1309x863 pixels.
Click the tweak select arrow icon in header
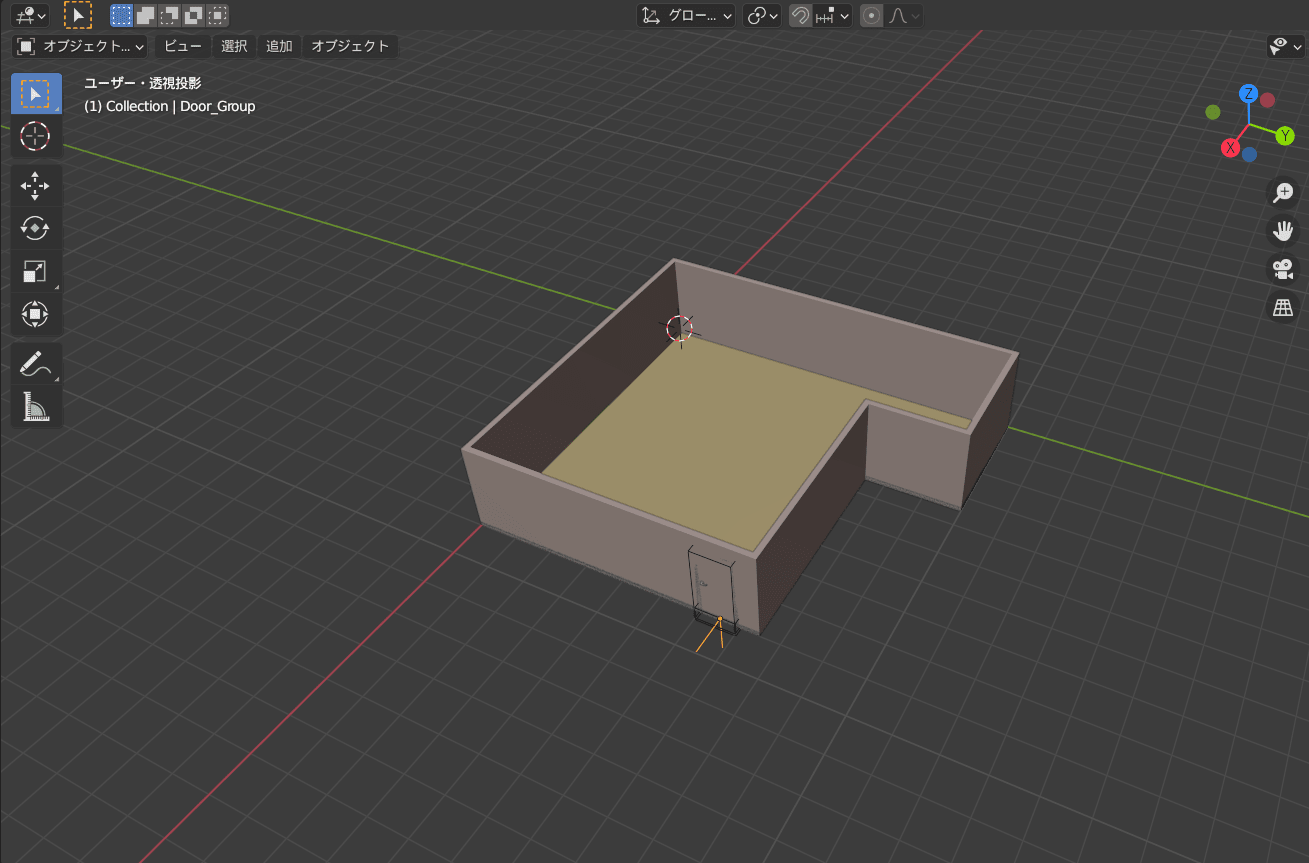(x=78, y=15)
